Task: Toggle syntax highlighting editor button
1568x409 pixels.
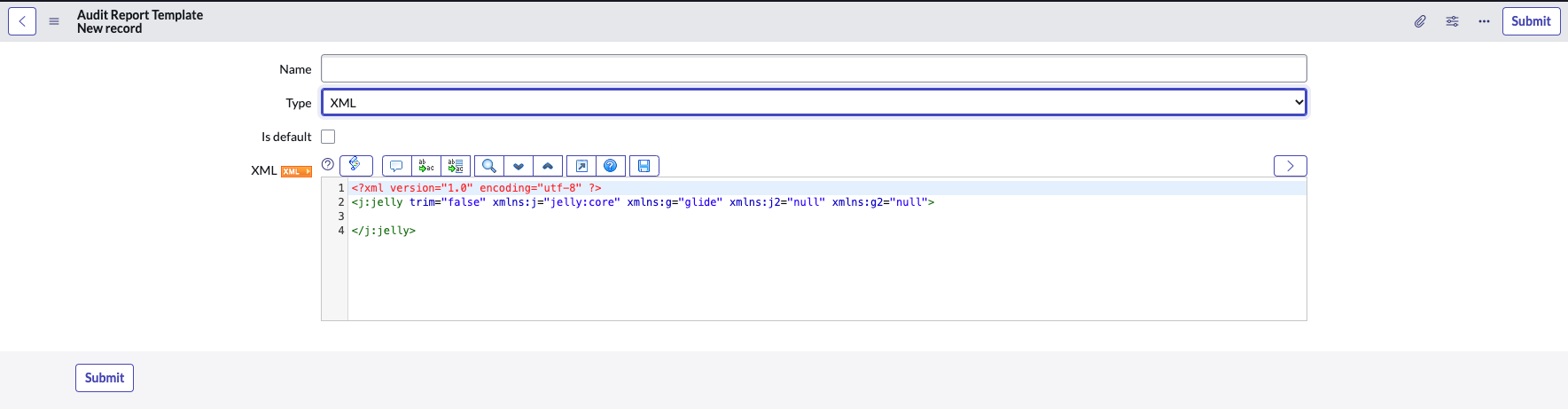Action: click(x=356, y=165)
